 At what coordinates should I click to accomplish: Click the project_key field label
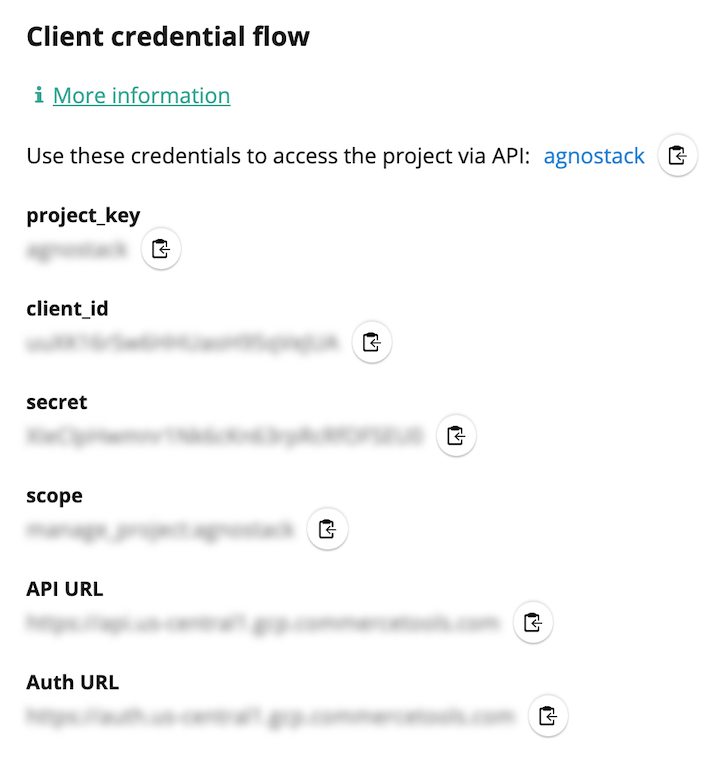tap(83, 216)
